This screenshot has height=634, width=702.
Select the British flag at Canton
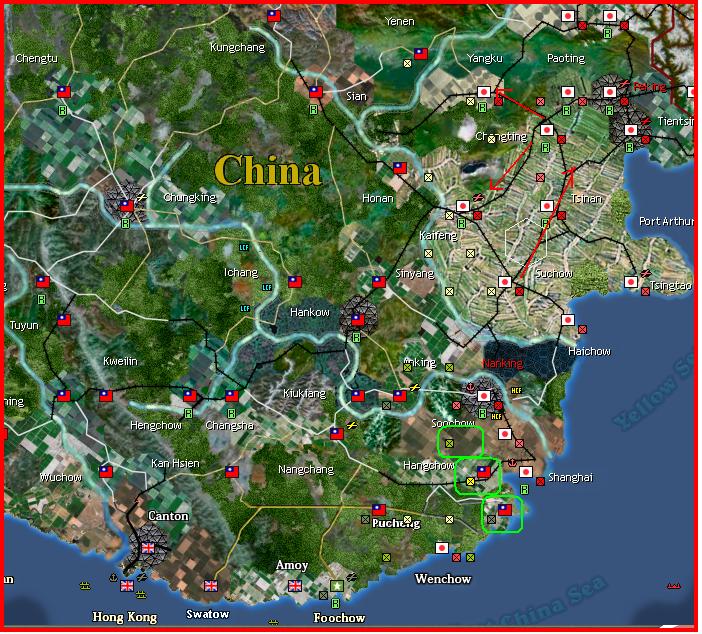click(148, 548)
